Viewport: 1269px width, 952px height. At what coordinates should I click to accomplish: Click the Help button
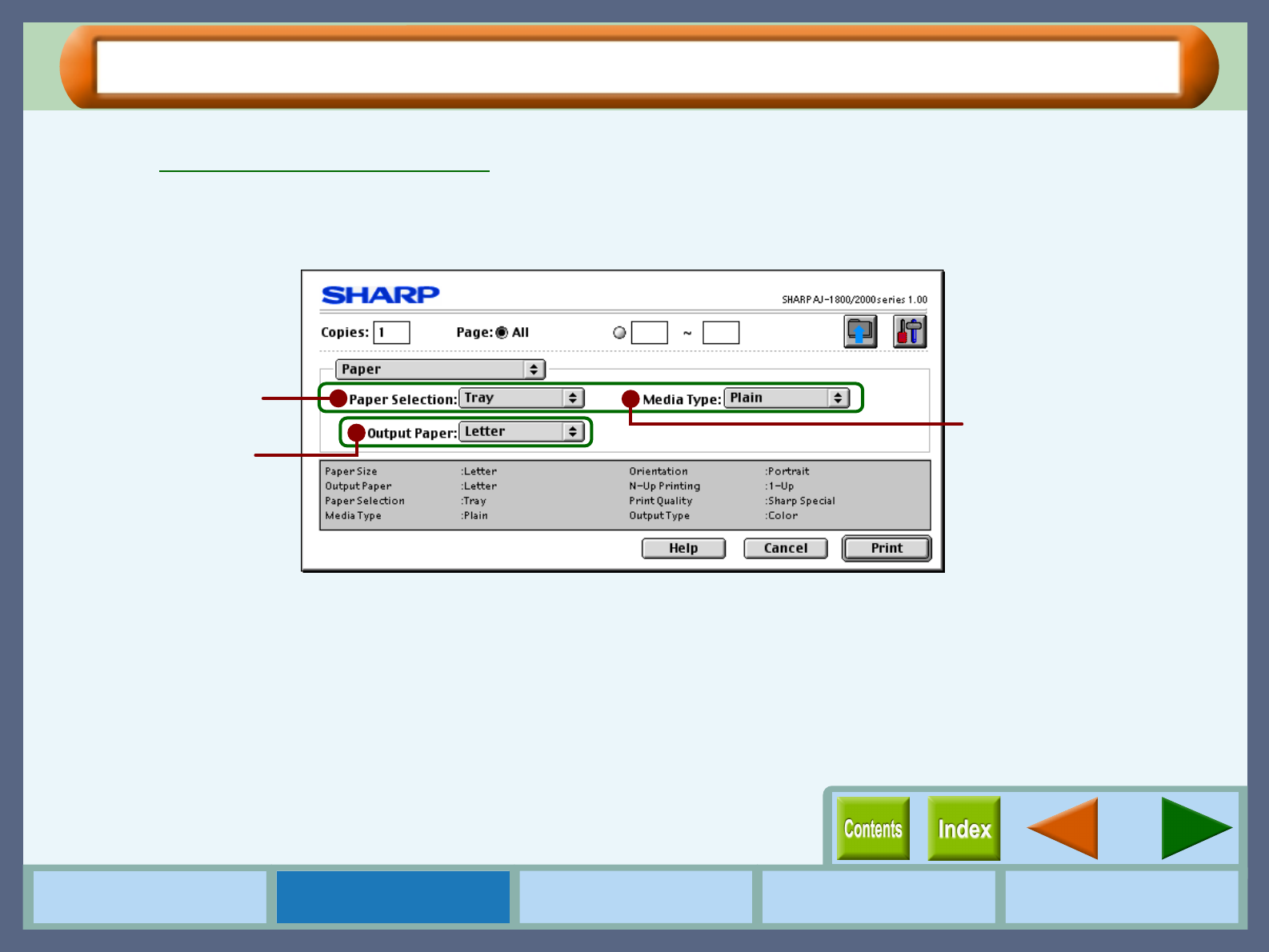pyautogui.click(x=683, y=548)
